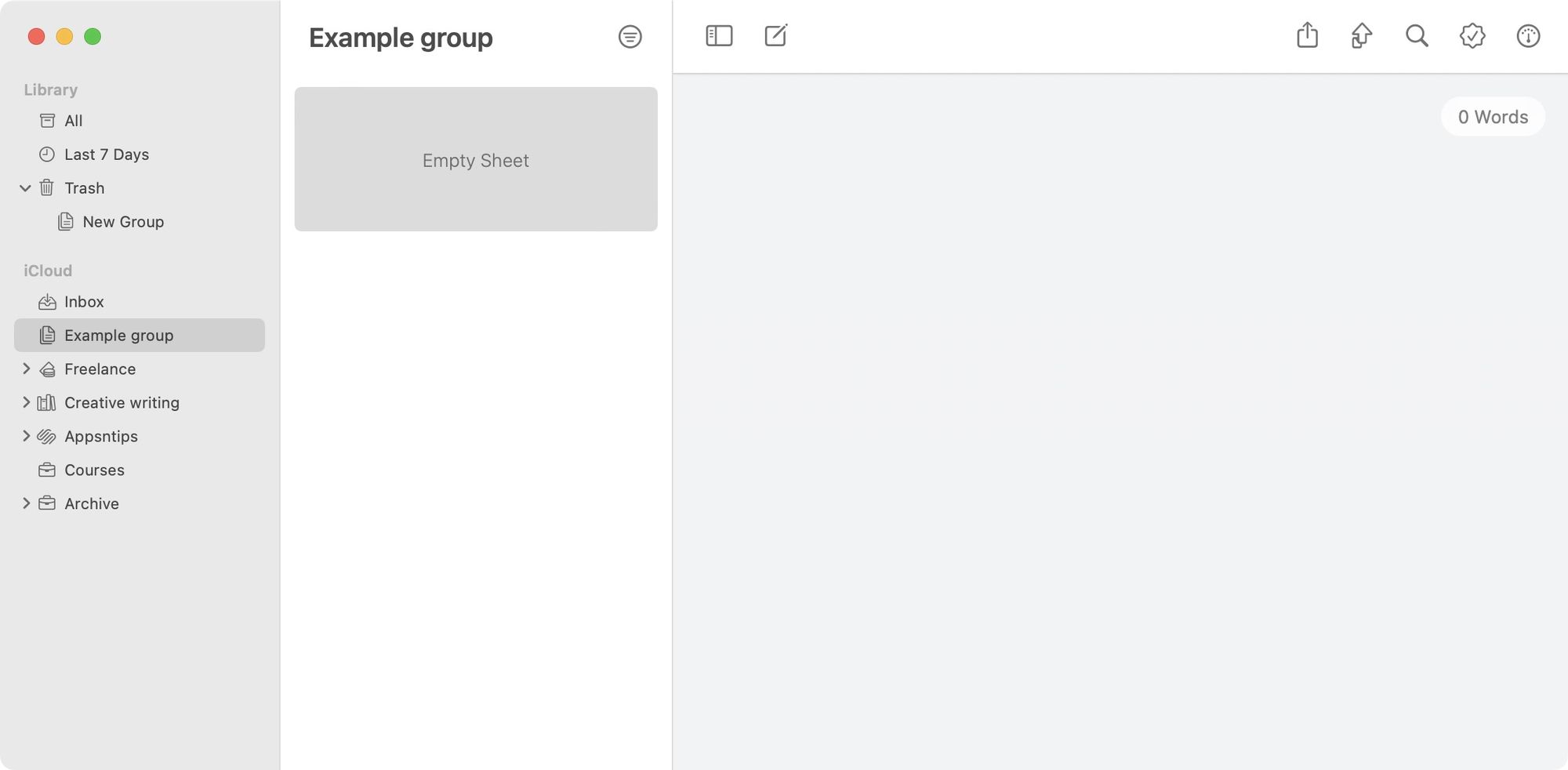Toggle the sidebar panel view icon
The width and height of the screenshot is (1568, 770).
719,36
